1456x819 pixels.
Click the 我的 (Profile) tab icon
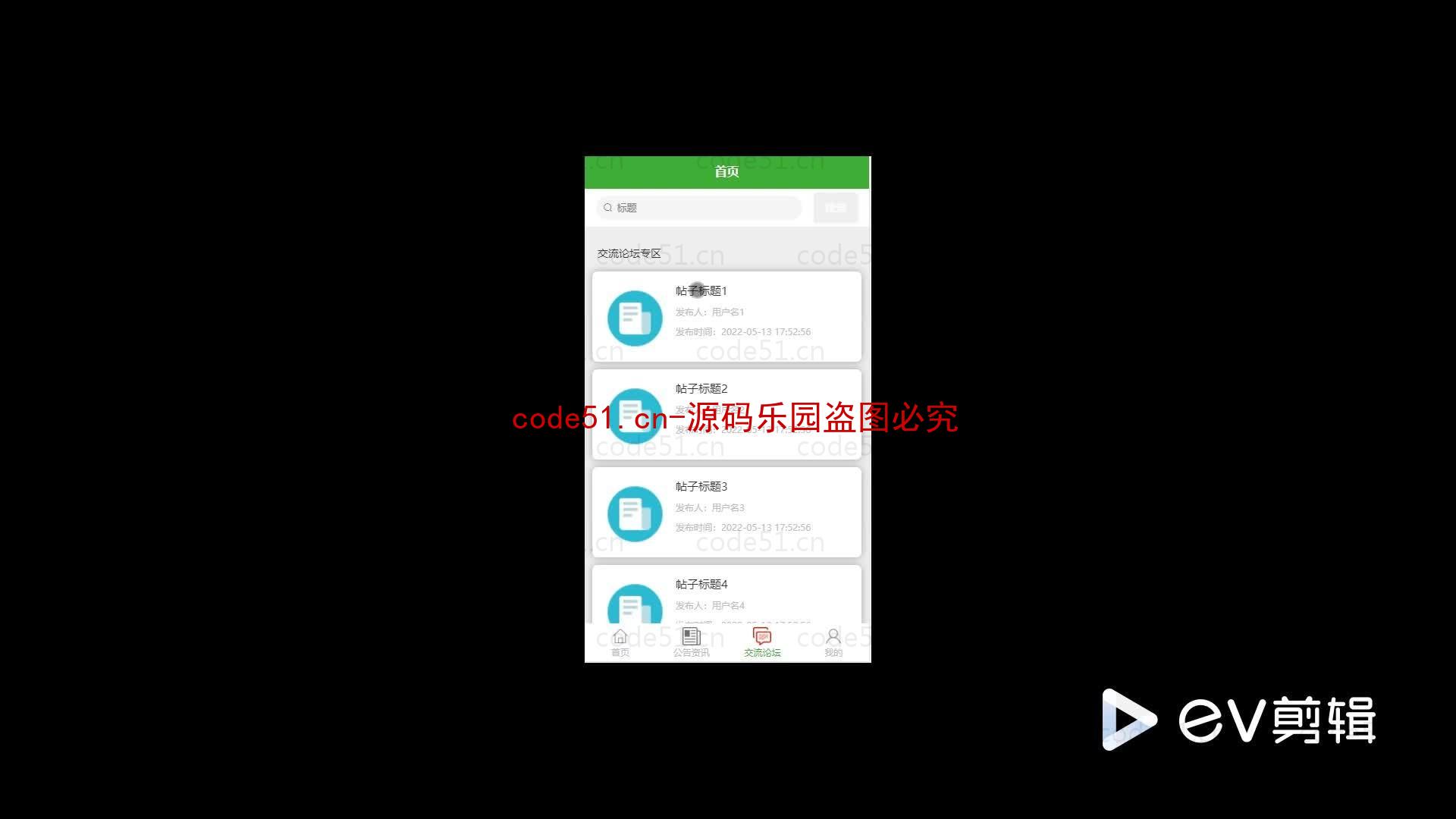[832, 640]
